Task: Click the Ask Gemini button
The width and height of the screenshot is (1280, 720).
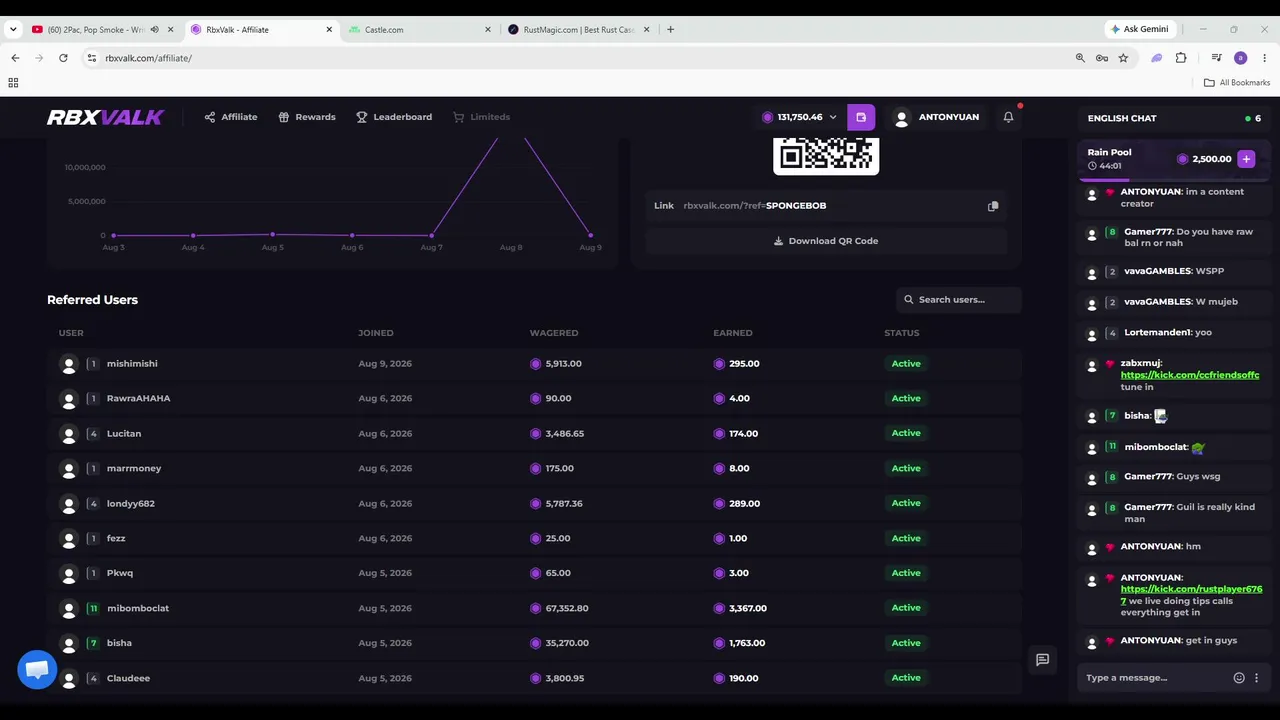Action: click(x=1139, y=29)
